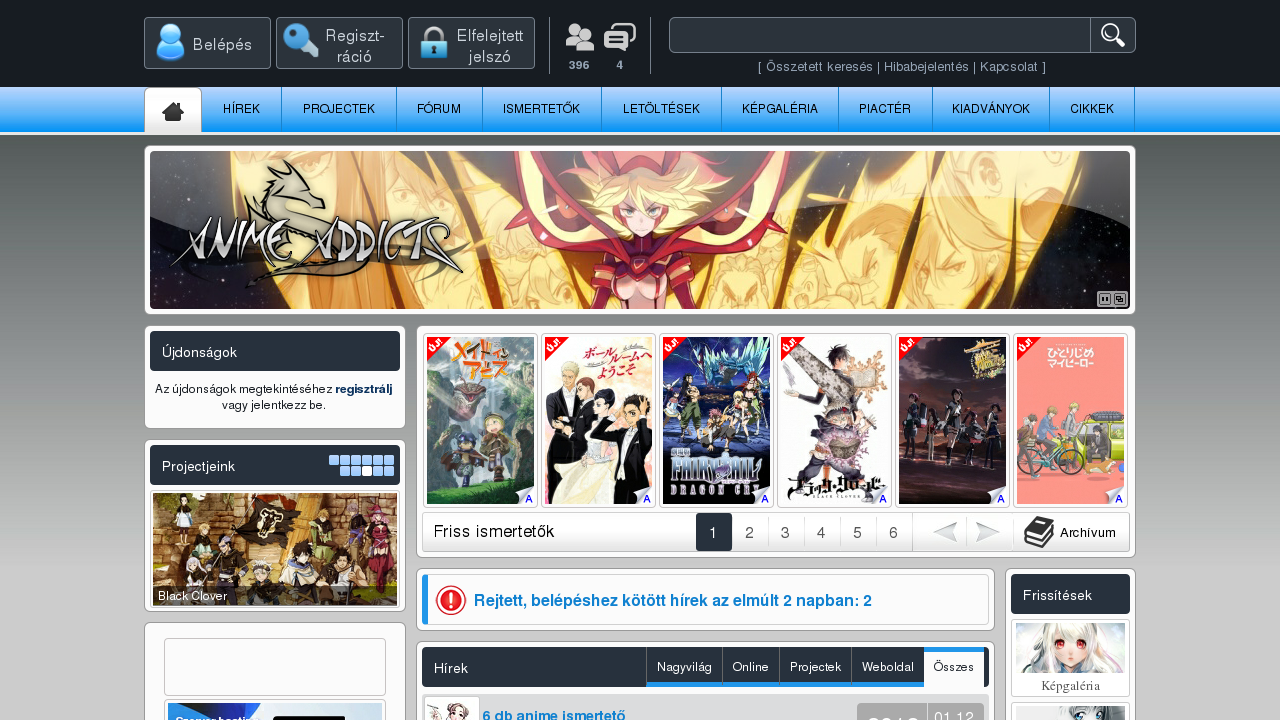Open the FÓRUM menu
1280x720 pixels.
439,109
